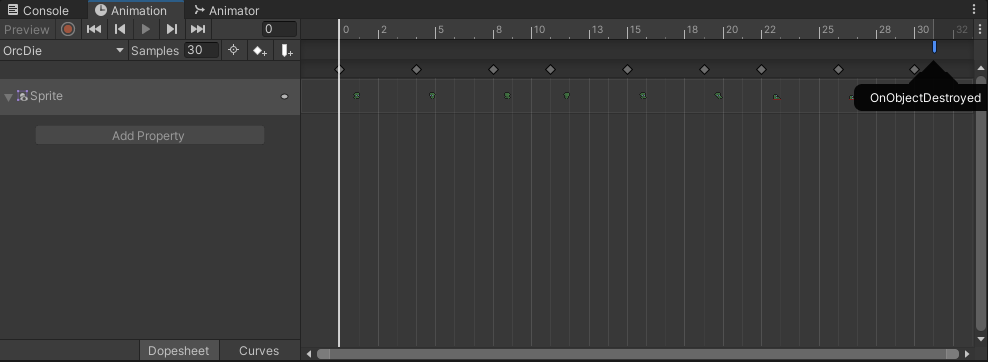Select the Sprite property row
988x362 pixels.
(150, 96)
